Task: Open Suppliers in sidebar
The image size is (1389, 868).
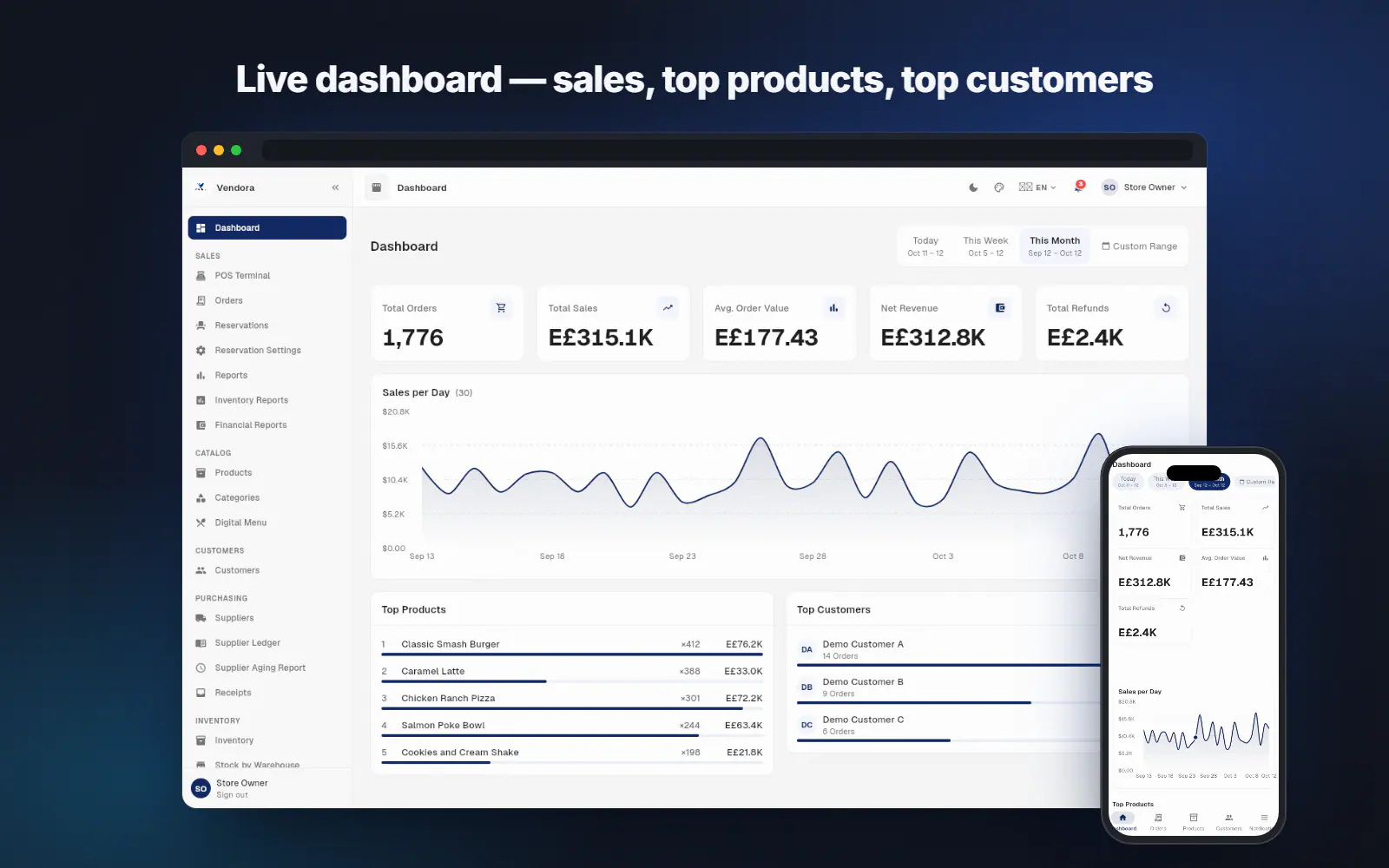Action: 267,618
